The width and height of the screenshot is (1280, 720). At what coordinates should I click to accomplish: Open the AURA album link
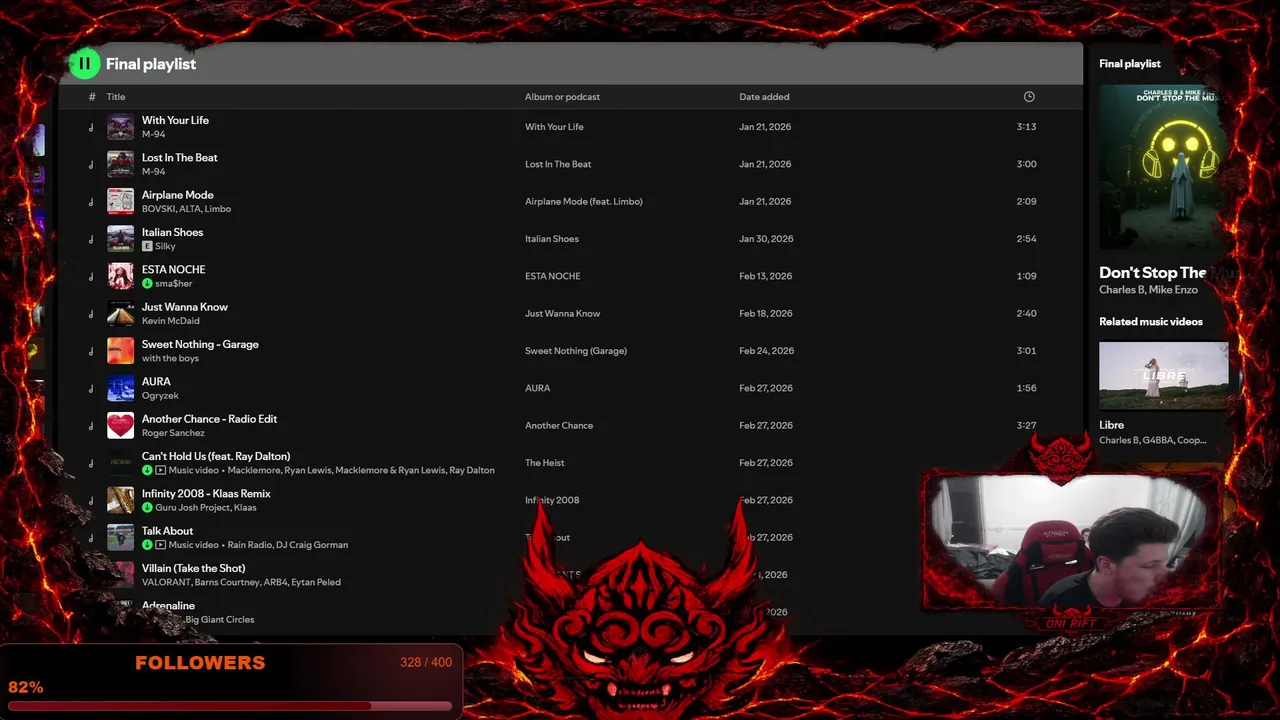[538, 388]
